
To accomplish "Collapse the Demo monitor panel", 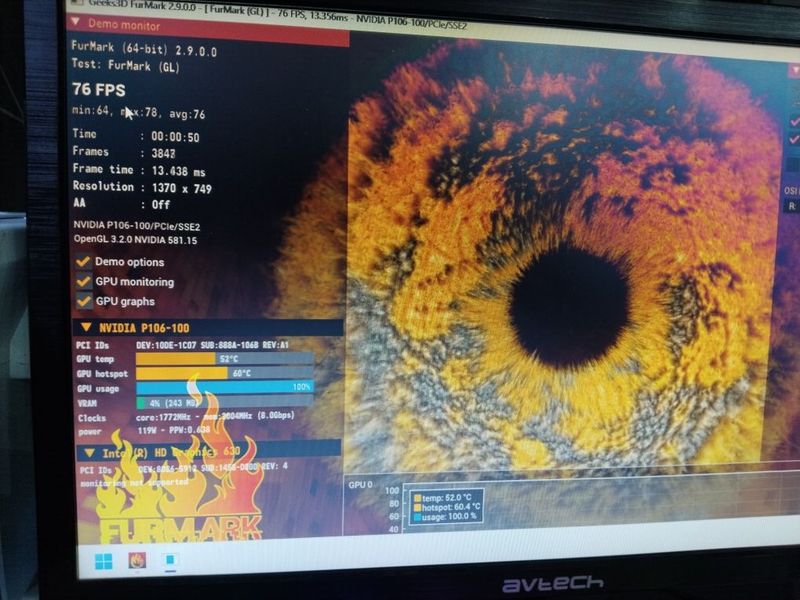I will click(x=76, y=22).
